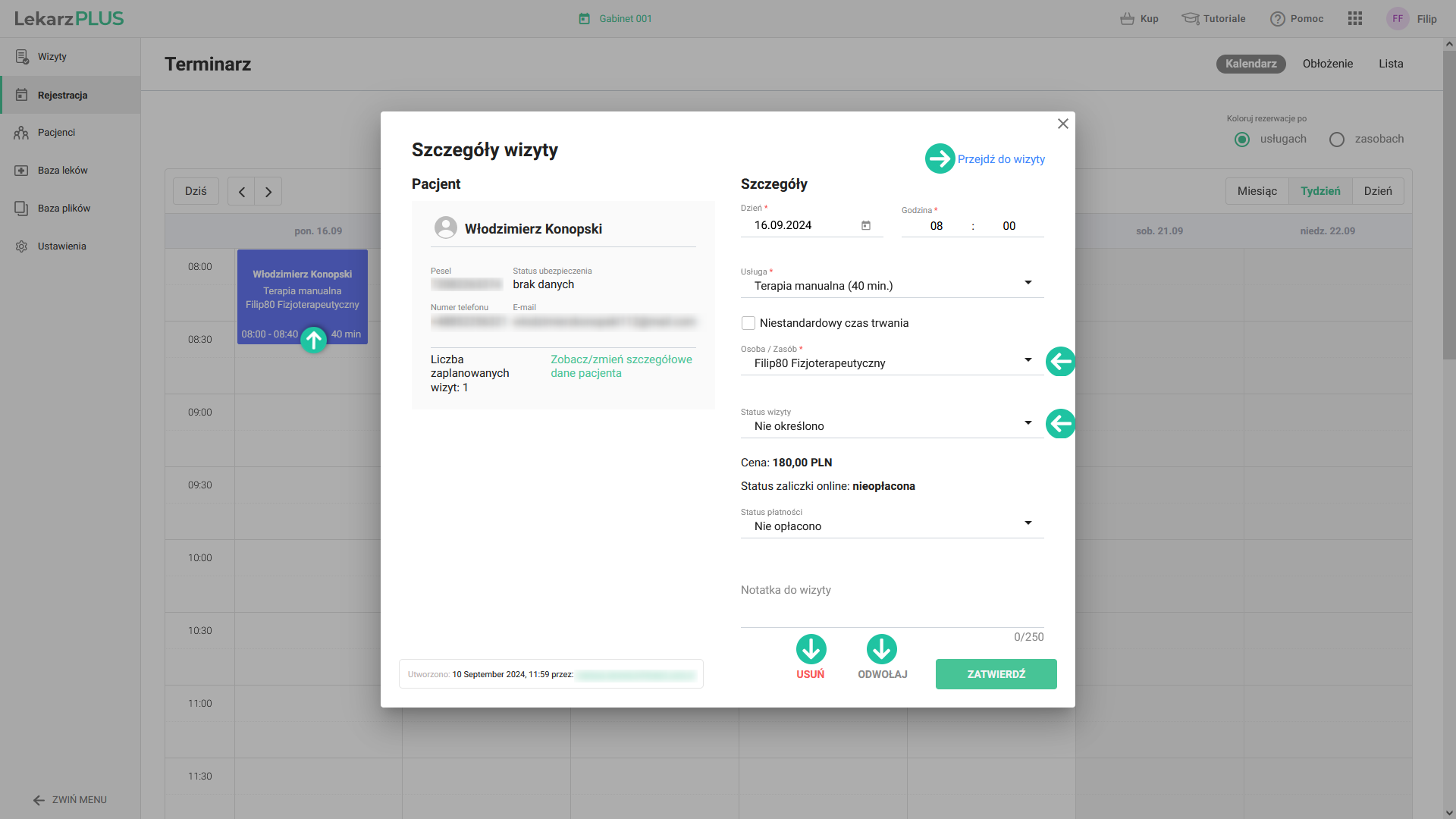Click the Notatka do wizyty field
This screenshot has width=1456, height=819.
coord(892,603)
